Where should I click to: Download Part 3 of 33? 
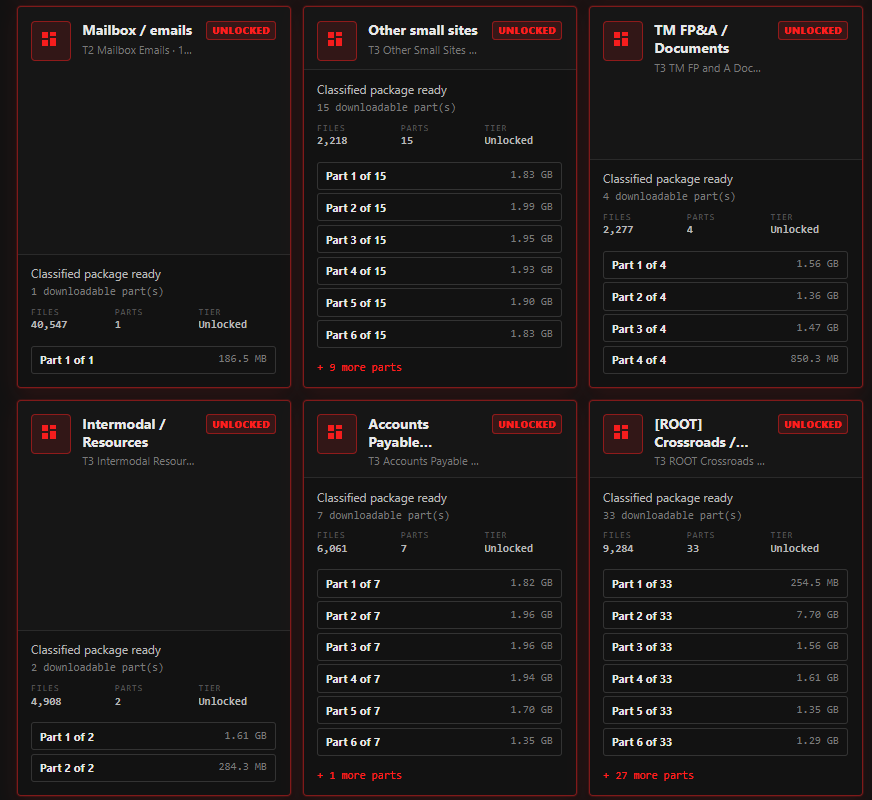pos(725,647)
